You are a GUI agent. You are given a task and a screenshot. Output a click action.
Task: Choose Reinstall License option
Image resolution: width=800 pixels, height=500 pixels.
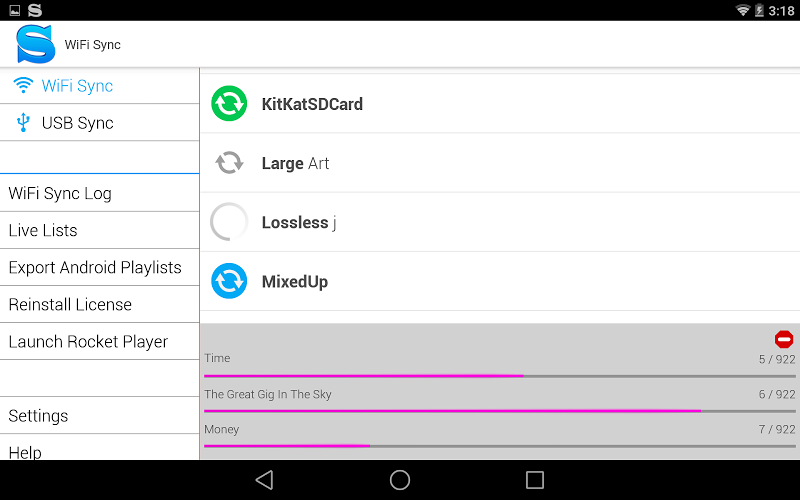[70, 304]
